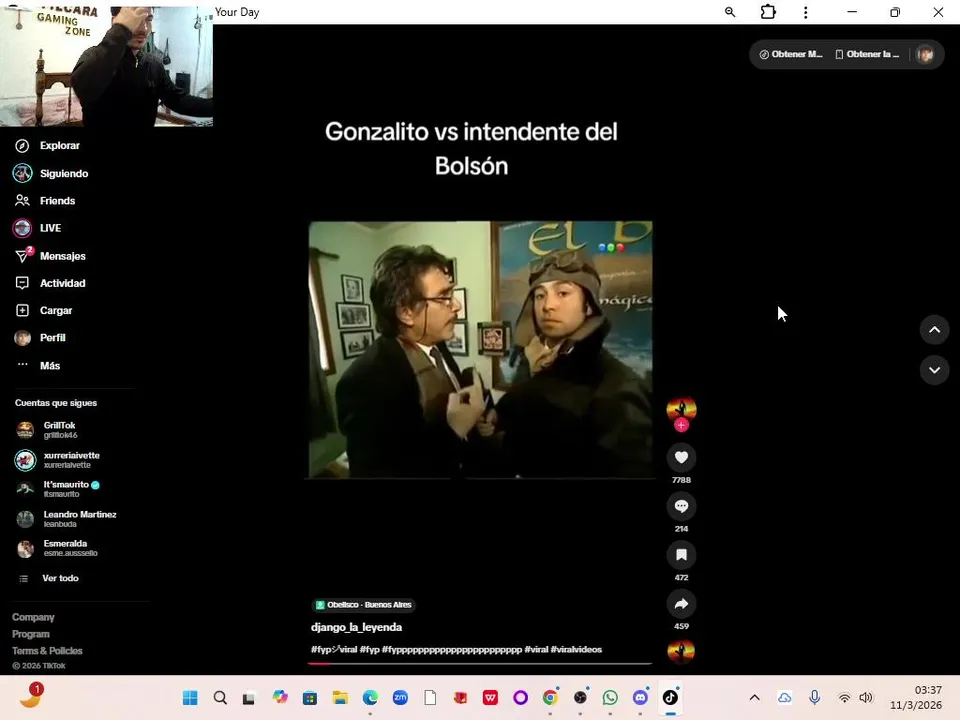Click the Obtener M... button
This screenshot has height=720, width=960.
pyautogui.click(x=790, y=54)
